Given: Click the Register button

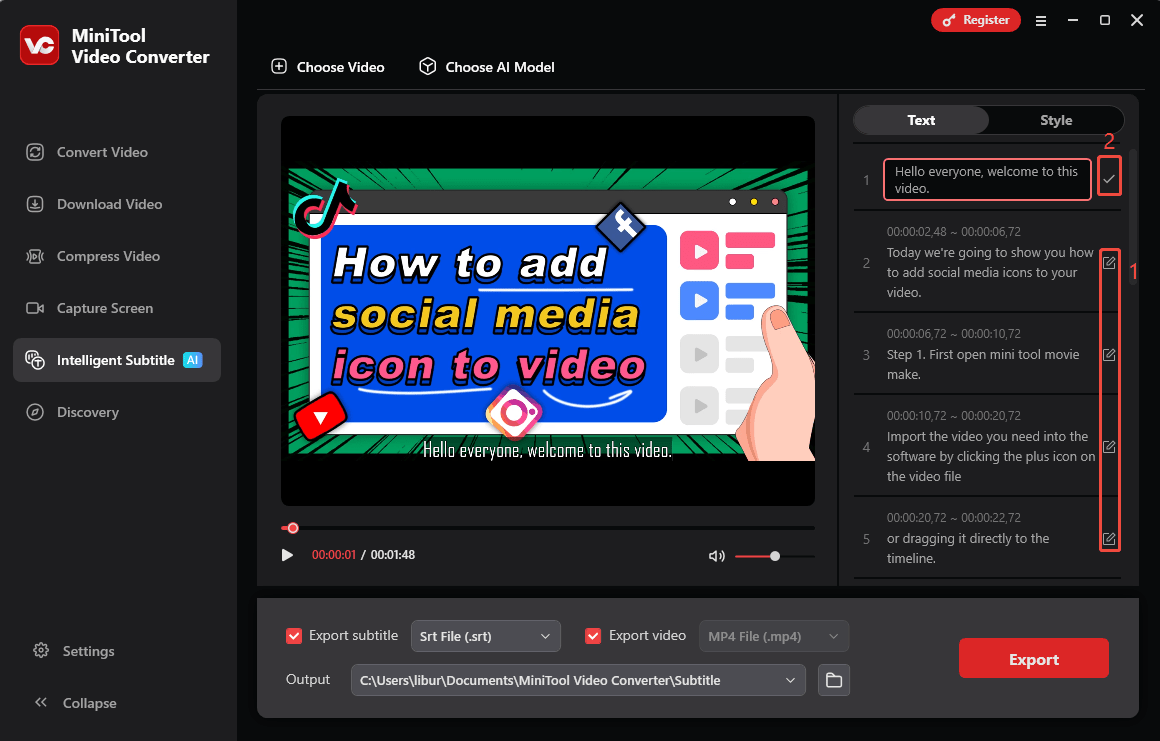Looking at the screenshot, I should (x=976, y=20).
